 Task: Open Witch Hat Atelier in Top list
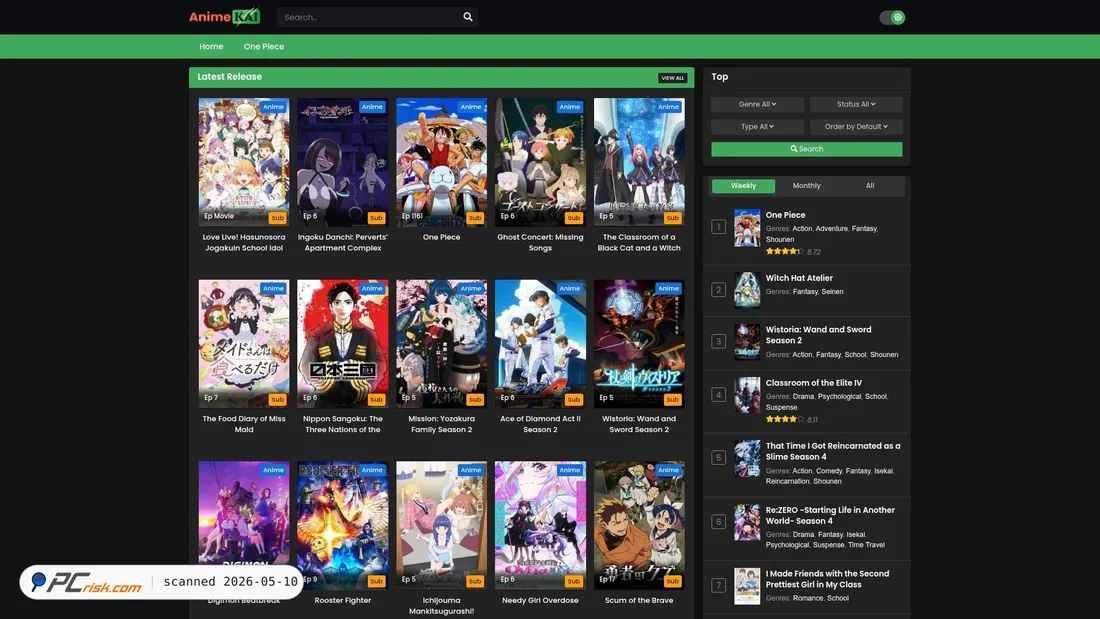(799, 278)
